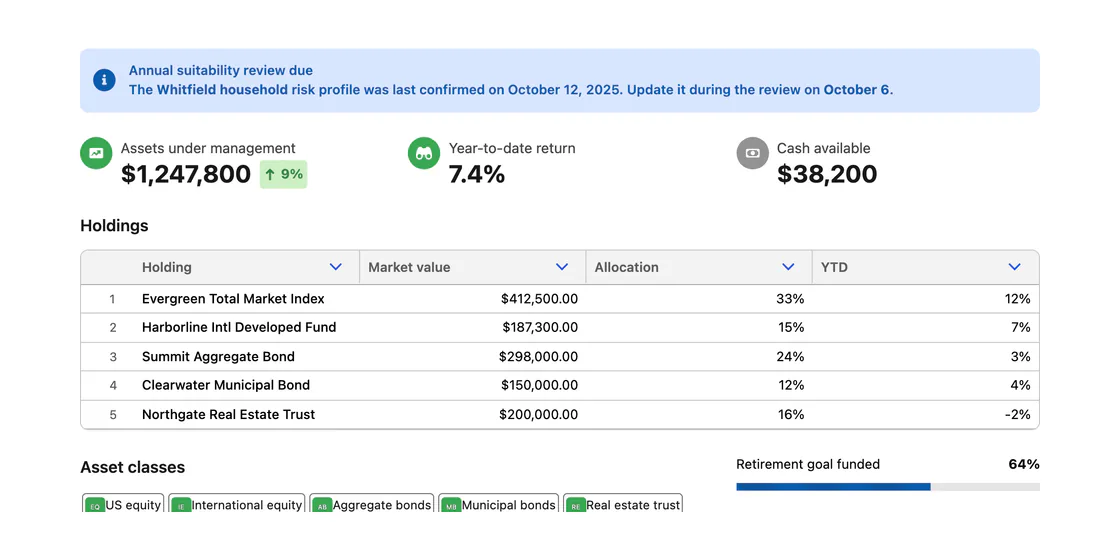Click the Retirement goal funded progress bar

click(x=888, y=486)
